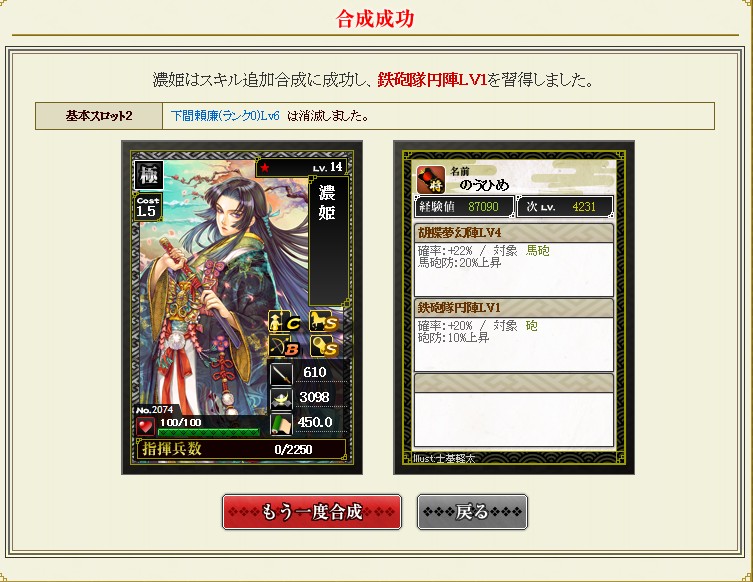Image resolution: width=753 pixels, height=582 pixels.
Task: Click the もう一度合成 red button
Action: [312, 512]
